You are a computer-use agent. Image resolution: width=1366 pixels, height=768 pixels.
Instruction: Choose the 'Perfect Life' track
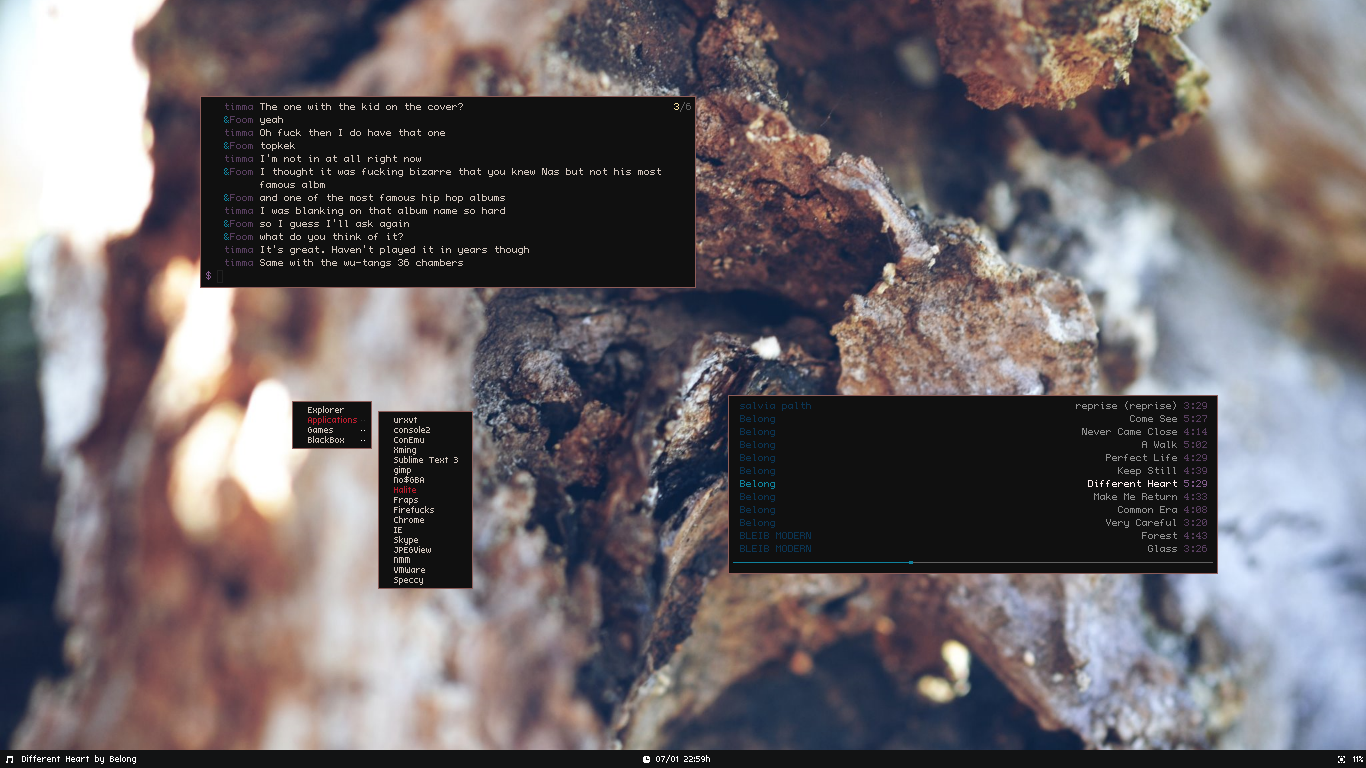click(x=1141, y=458)
